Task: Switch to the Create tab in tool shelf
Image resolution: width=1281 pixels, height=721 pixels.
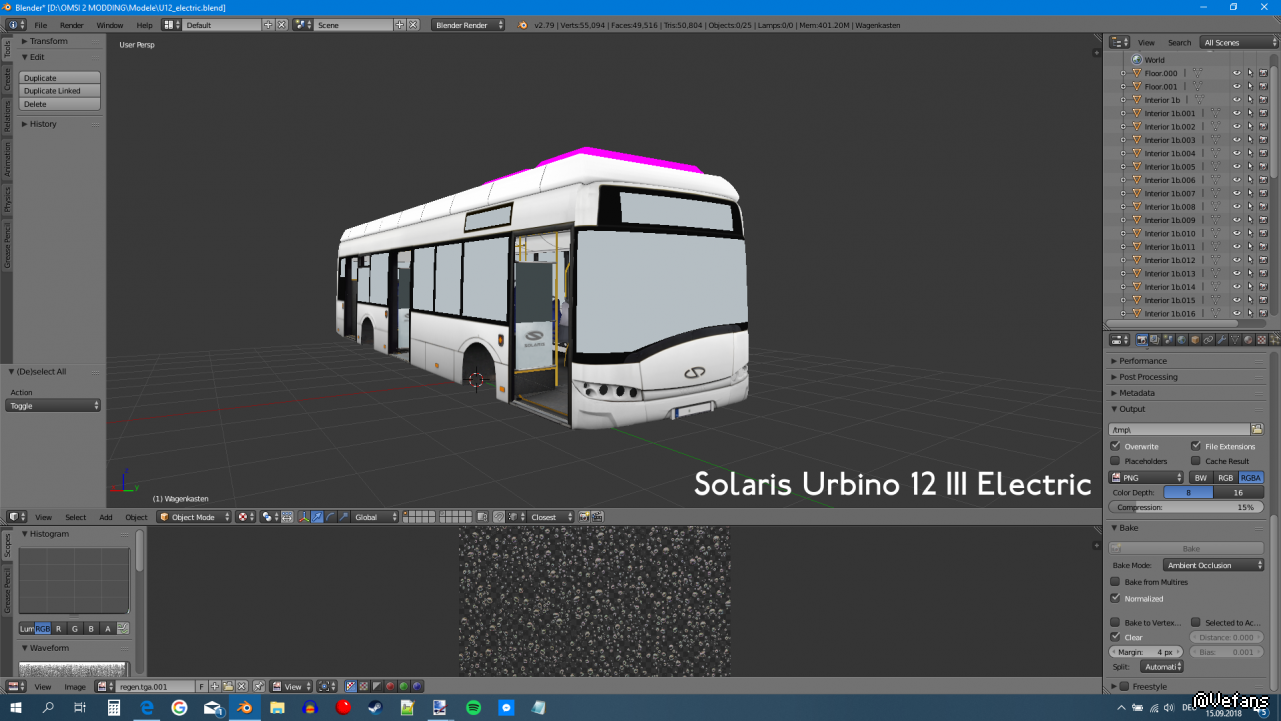Action: (7, 79)
